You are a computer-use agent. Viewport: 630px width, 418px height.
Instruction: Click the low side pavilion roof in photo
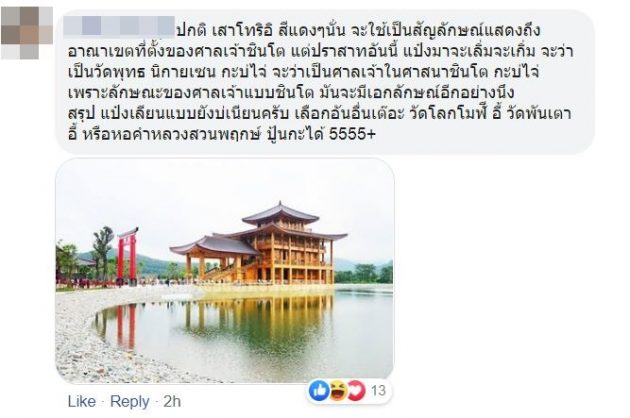(x=214, y=245)
